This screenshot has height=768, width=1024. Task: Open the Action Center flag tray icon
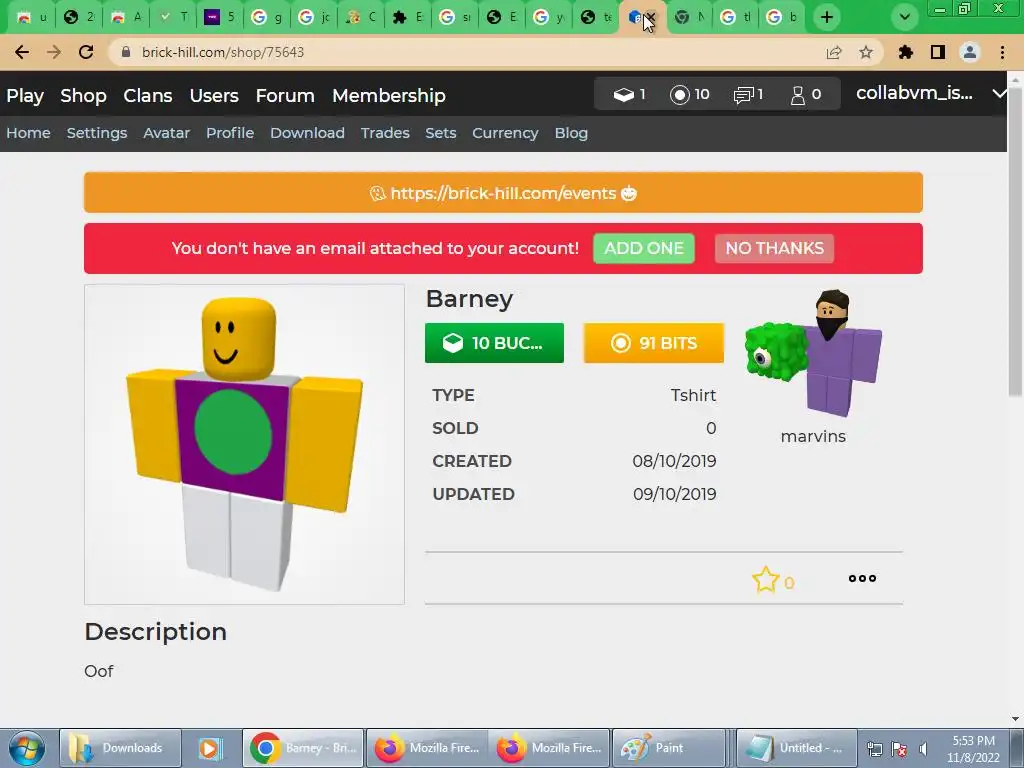[x=899, y=749]
